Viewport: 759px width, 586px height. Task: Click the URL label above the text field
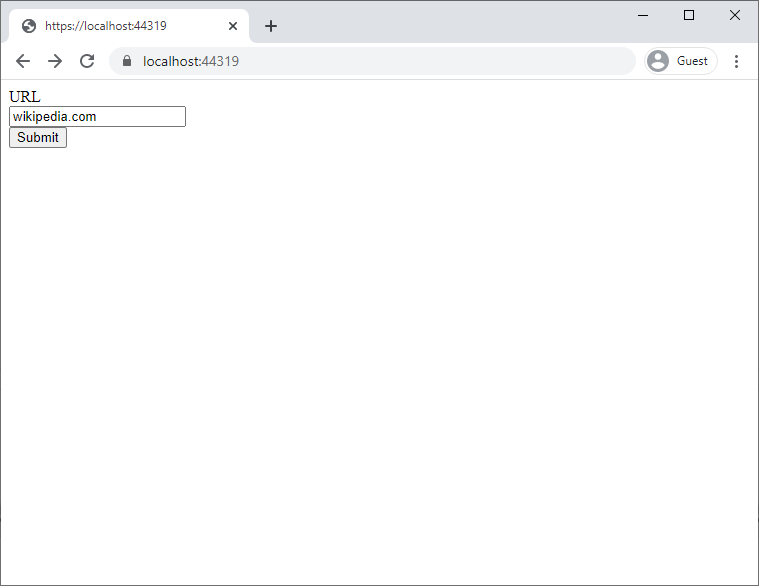[25, 97]
